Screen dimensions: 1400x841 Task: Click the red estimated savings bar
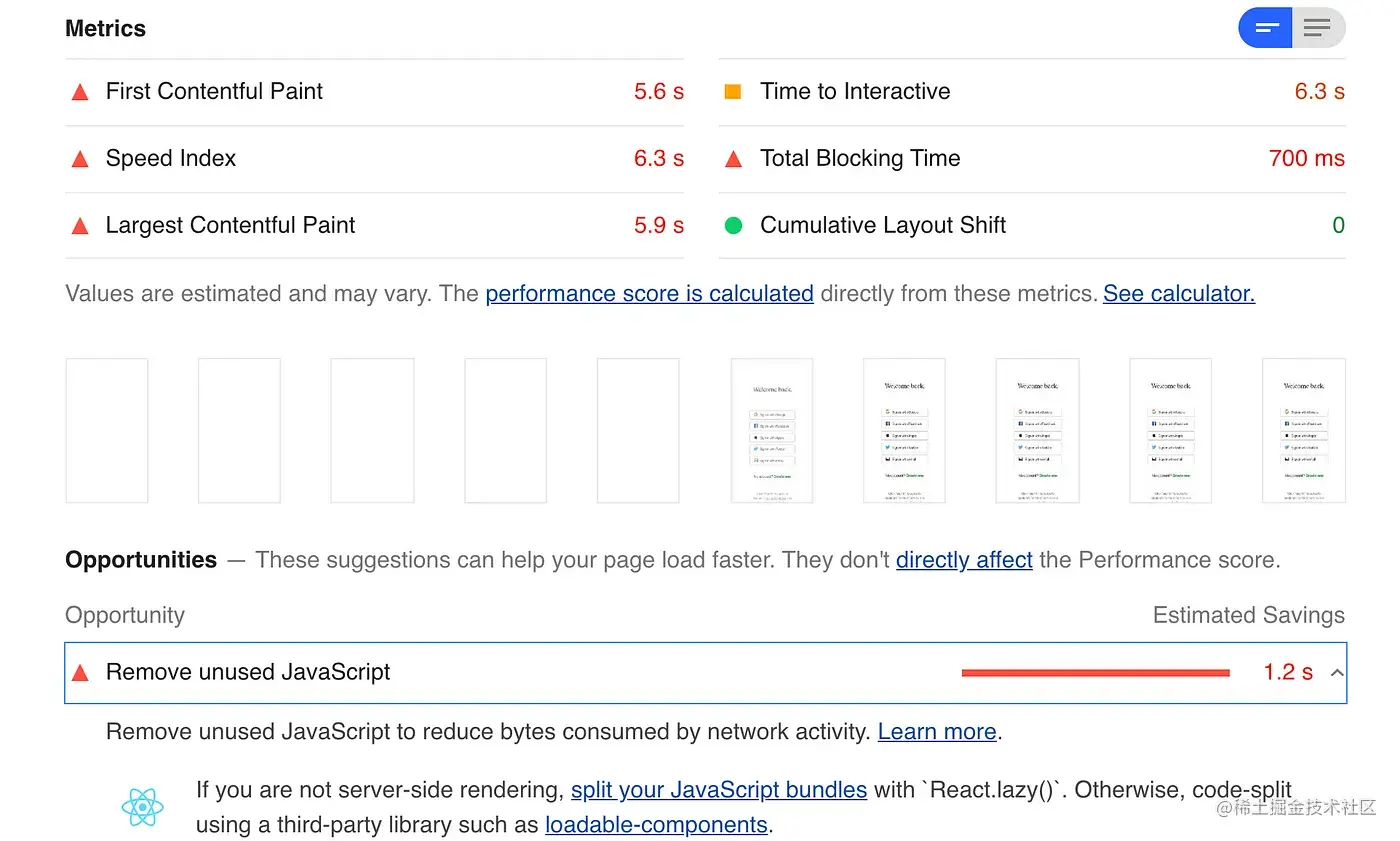1095,673
